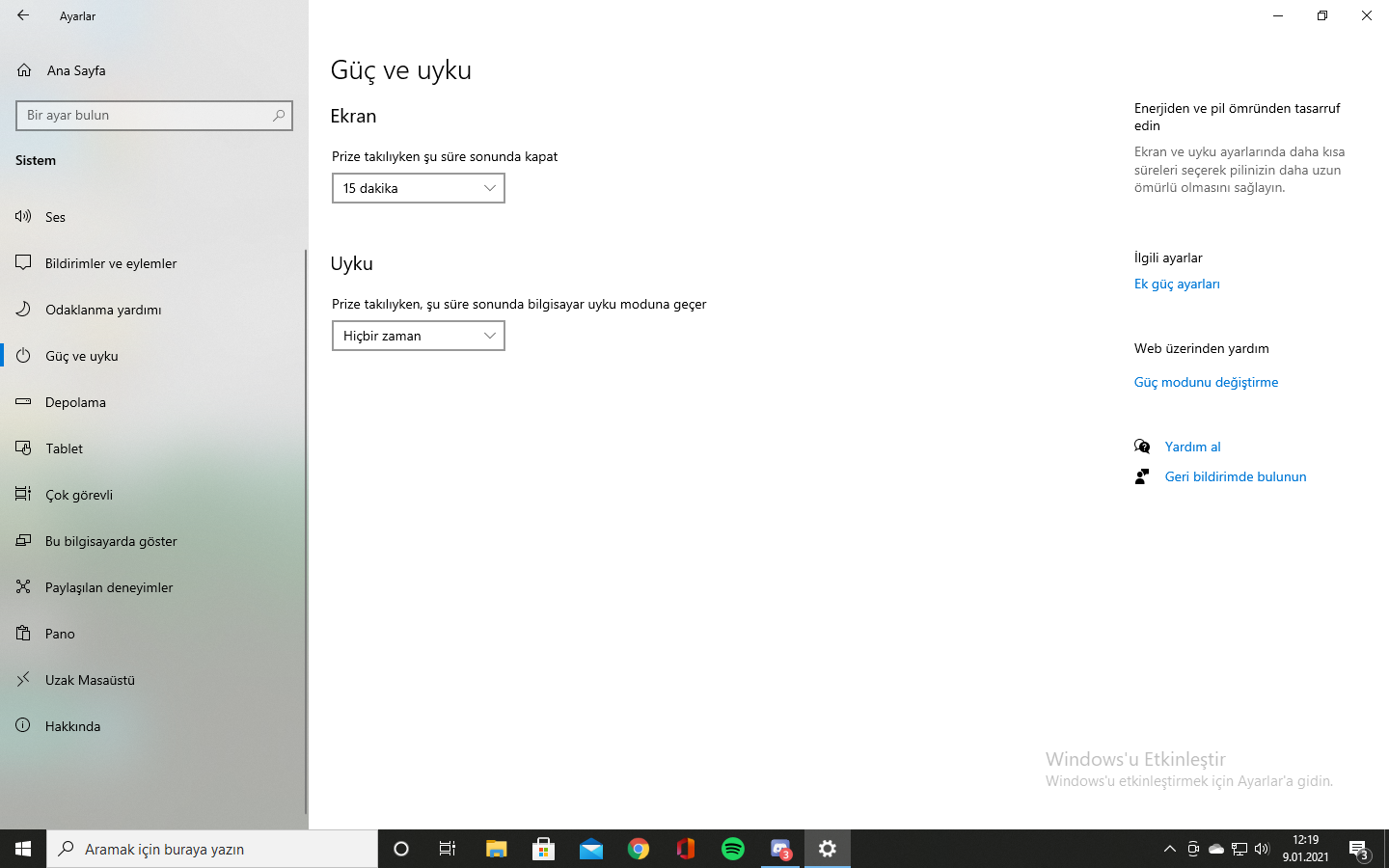Select the Tablet icon in sidebar

pos(23,448)
